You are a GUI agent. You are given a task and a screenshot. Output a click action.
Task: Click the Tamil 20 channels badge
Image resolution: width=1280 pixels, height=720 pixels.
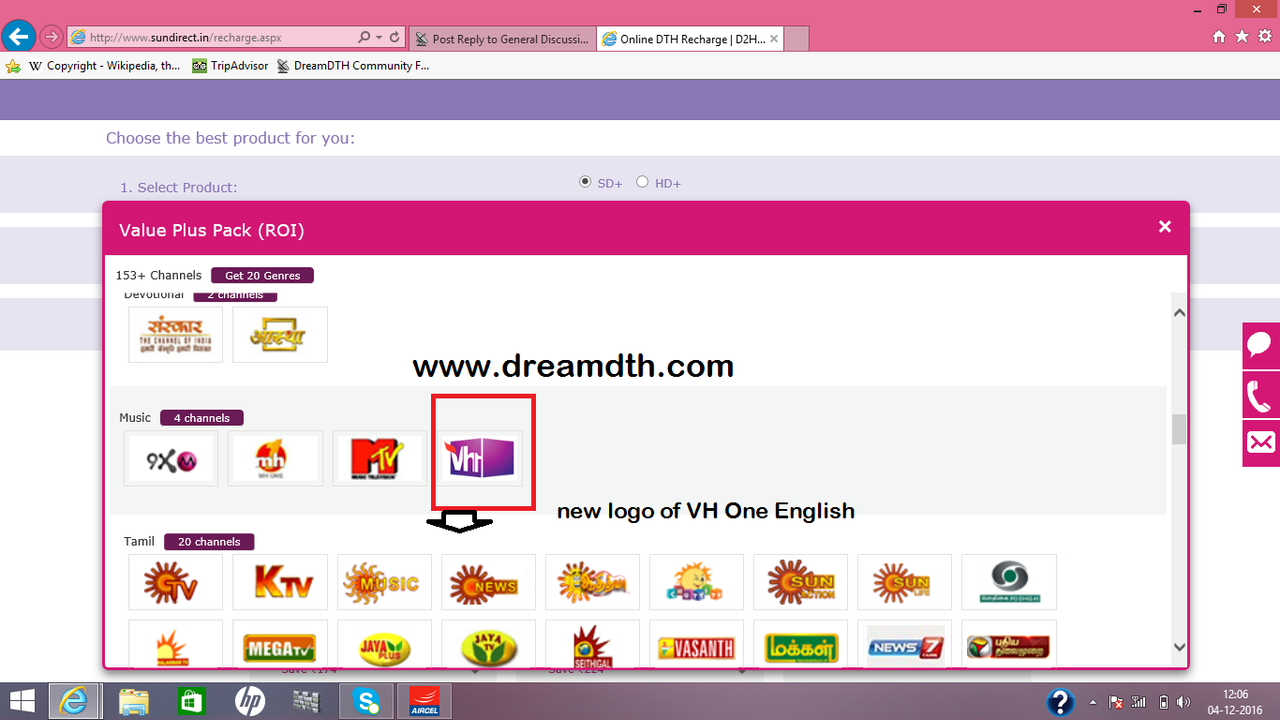coord(209,542)
